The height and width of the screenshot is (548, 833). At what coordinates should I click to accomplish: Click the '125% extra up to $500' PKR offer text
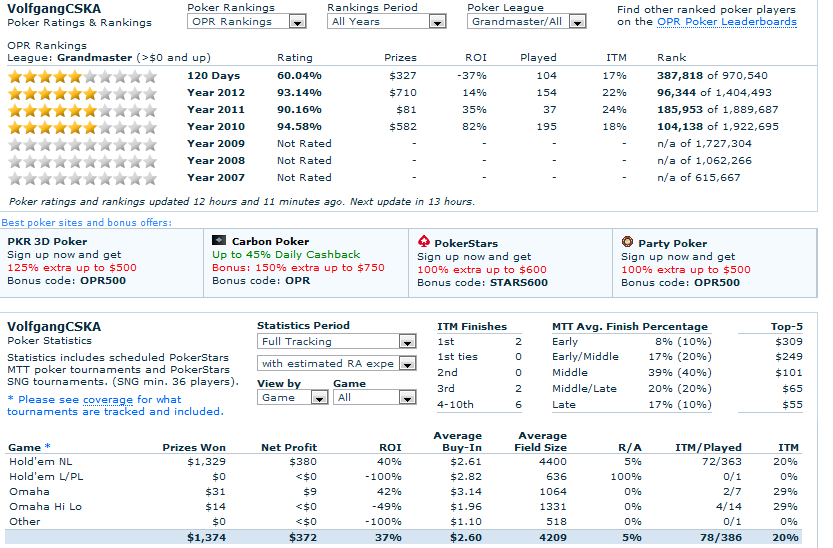click(x=72, y=268)
